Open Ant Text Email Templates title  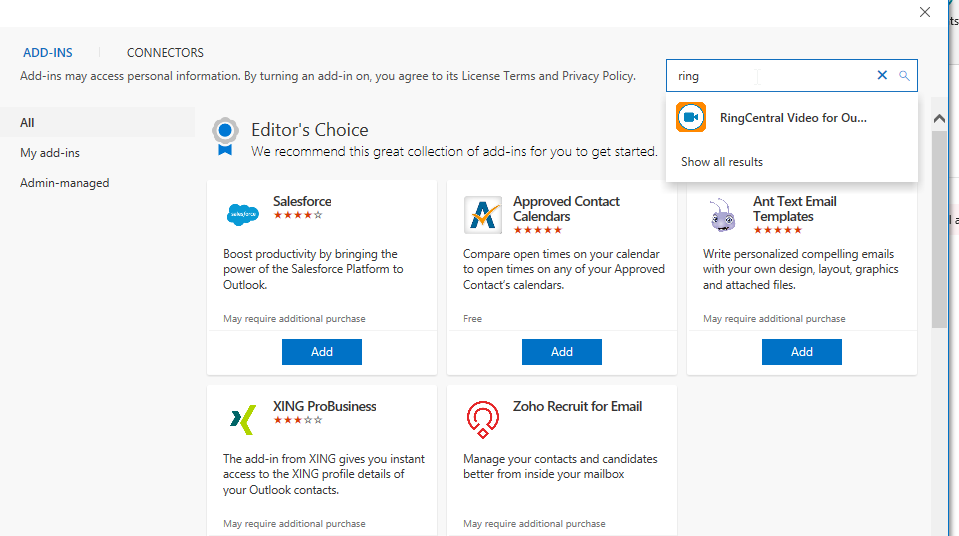[794, 209]
